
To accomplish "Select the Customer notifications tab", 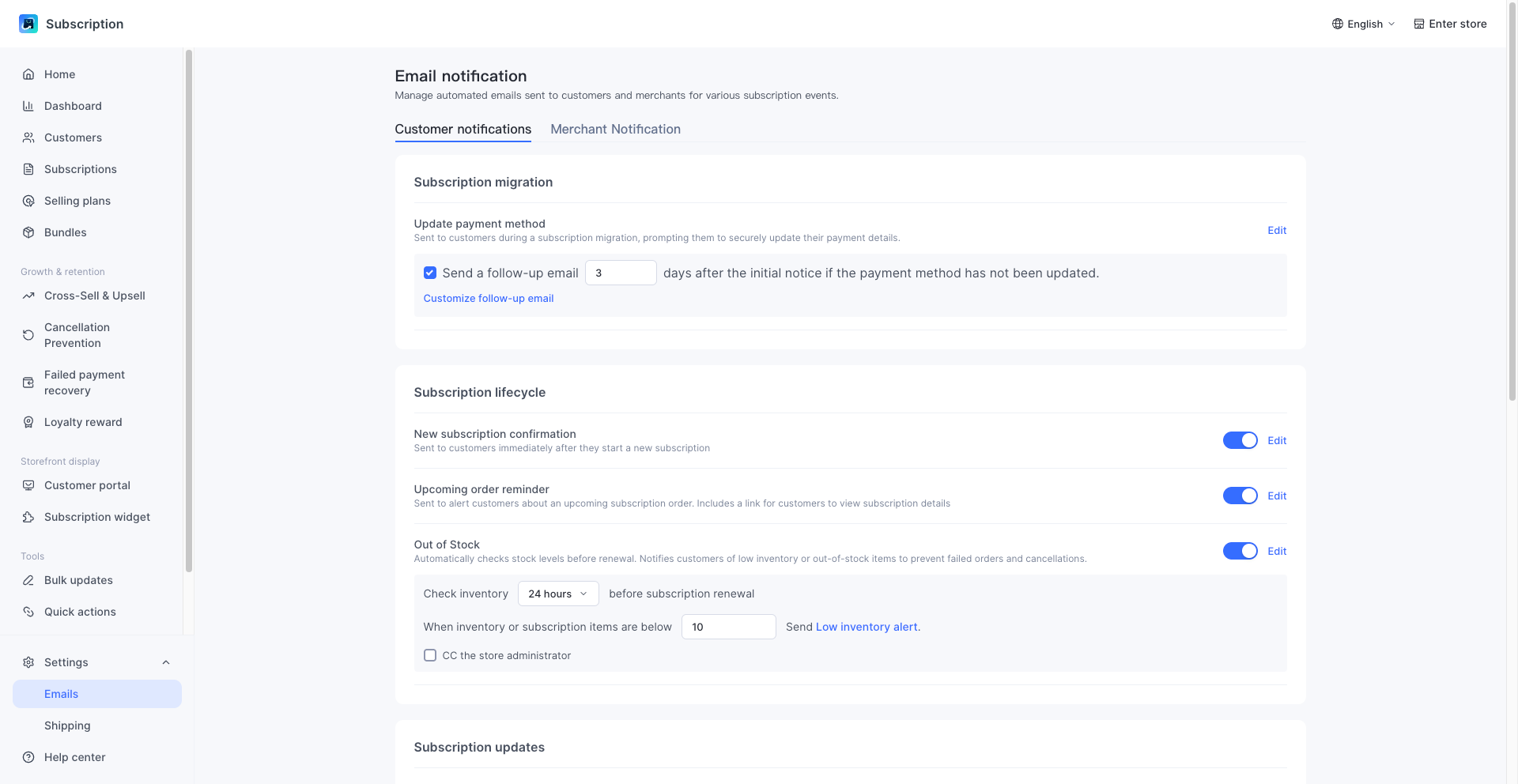I will pos(463,129).
